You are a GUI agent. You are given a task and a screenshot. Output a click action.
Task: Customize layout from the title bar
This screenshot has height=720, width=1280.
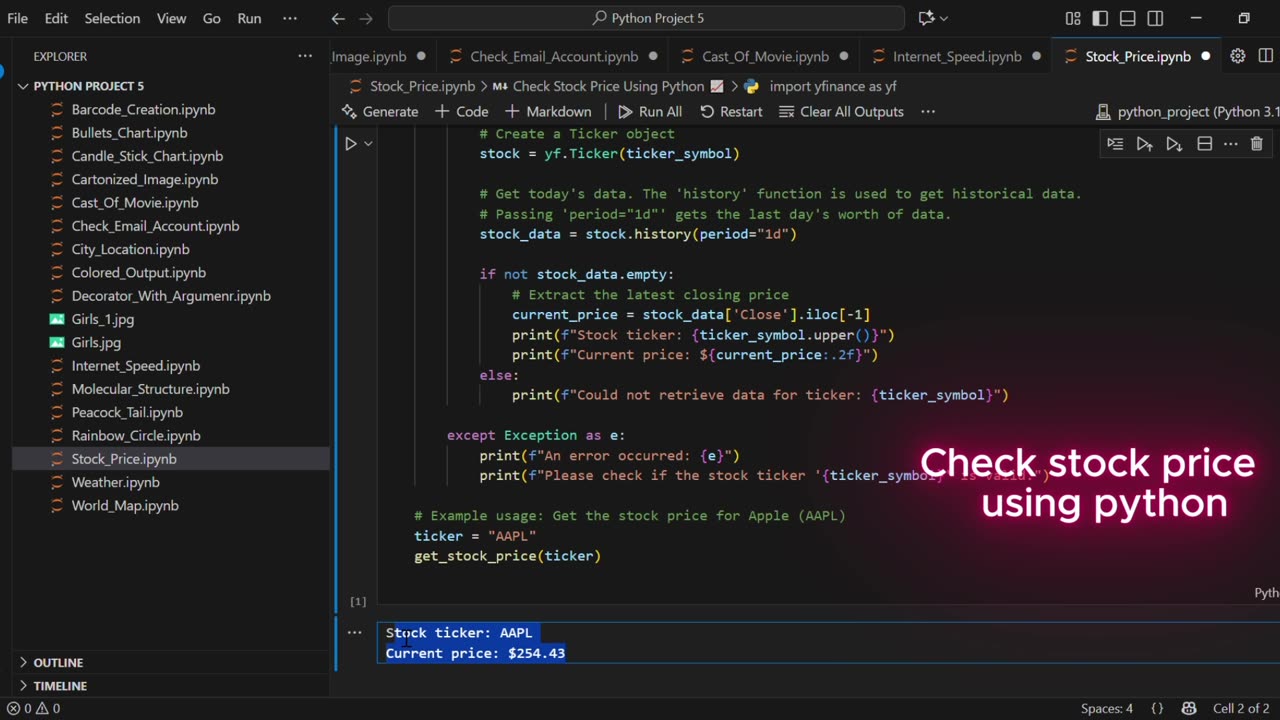[x=1073, y=18]
